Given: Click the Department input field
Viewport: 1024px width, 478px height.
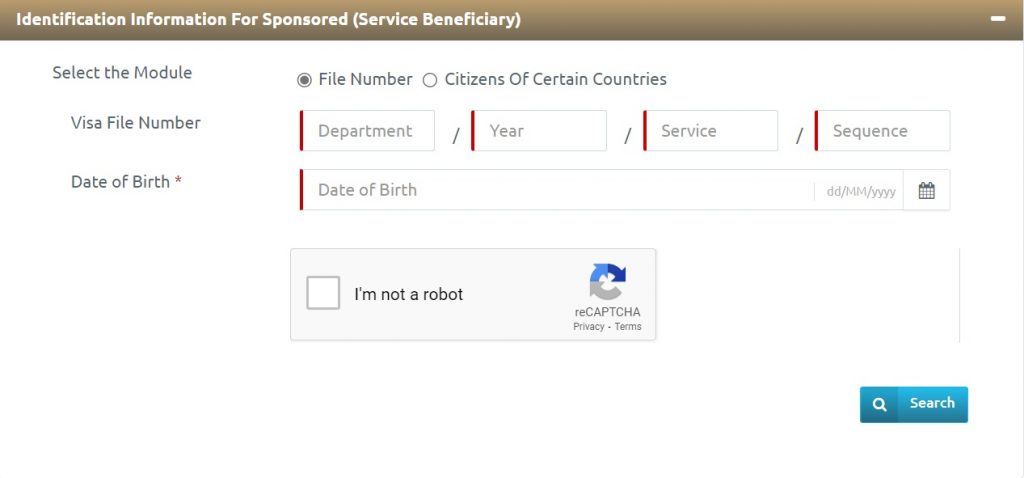Looking at the screenshot, I should (368, 131).
